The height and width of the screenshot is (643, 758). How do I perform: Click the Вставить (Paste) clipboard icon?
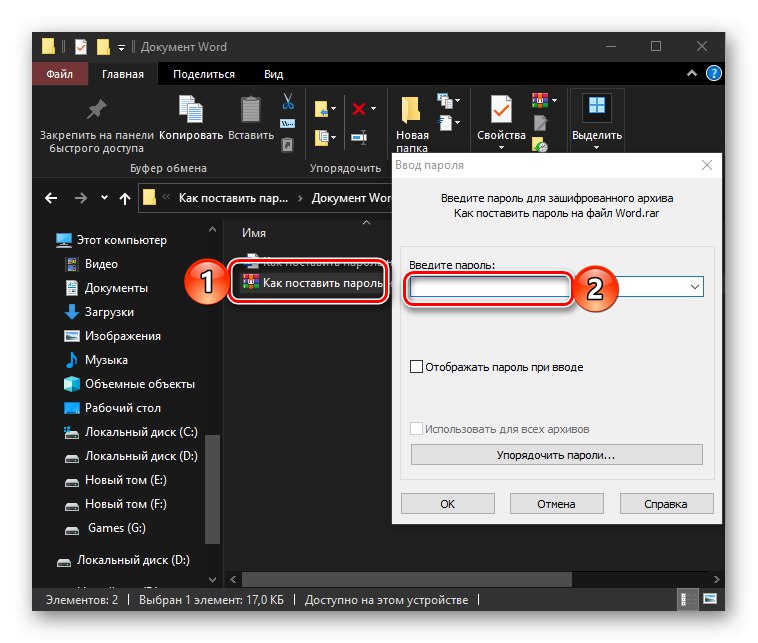tap(250, 109)
